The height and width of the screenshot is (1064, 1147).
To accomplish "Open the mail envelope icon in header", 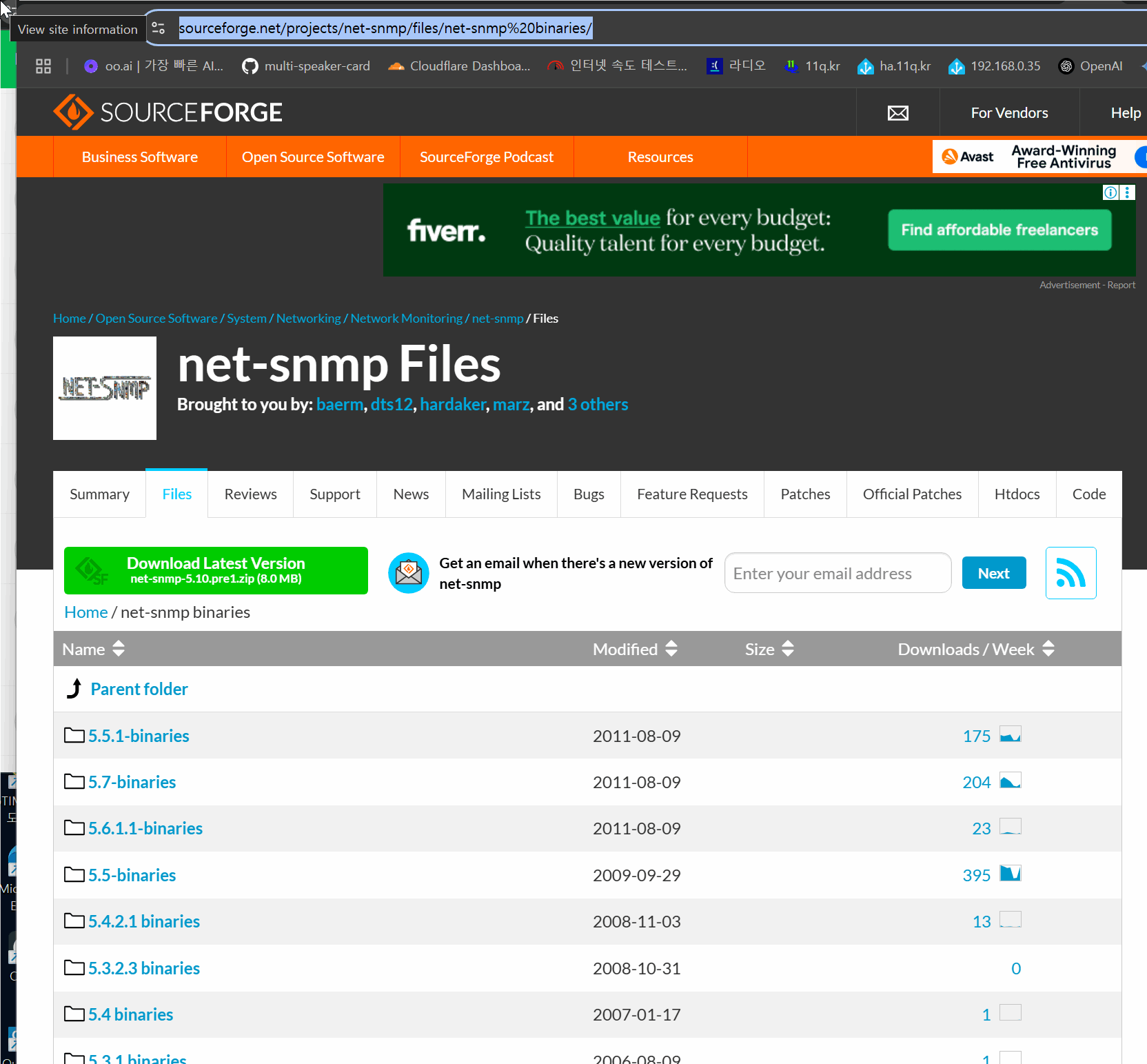I will (x=897, y=113).
